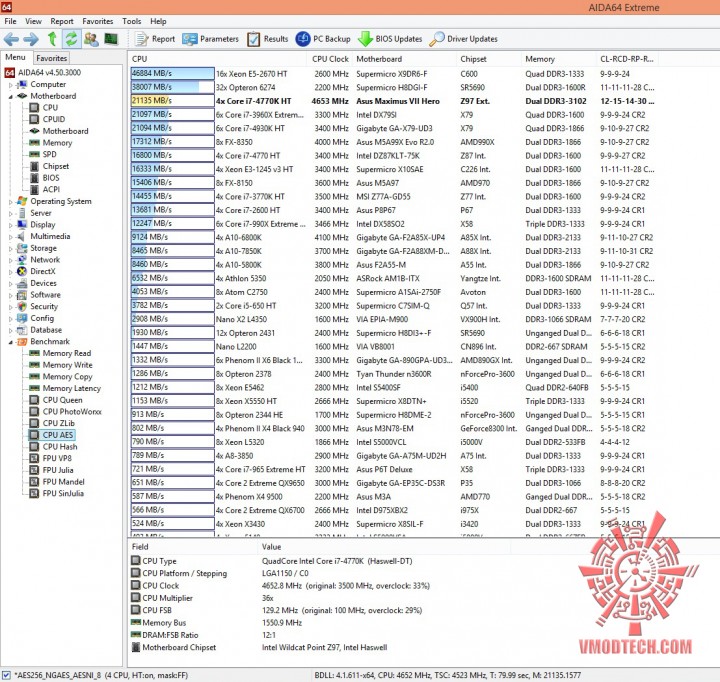This screenshot has width=720, height=682.
Task: Open the Help menu
Action: coord(158,21)
